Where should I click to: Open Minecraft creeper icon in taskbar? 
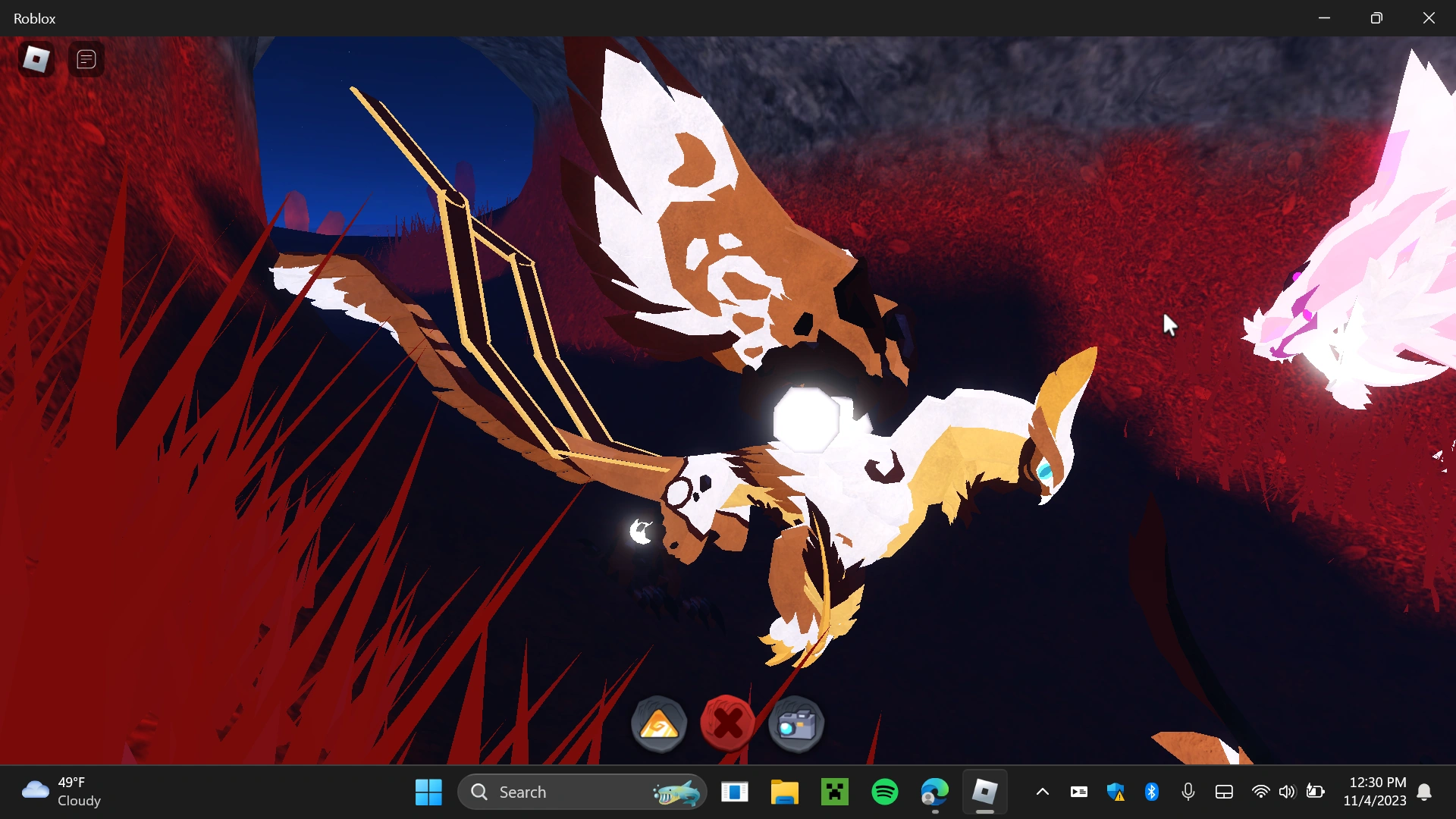(834, 792)
